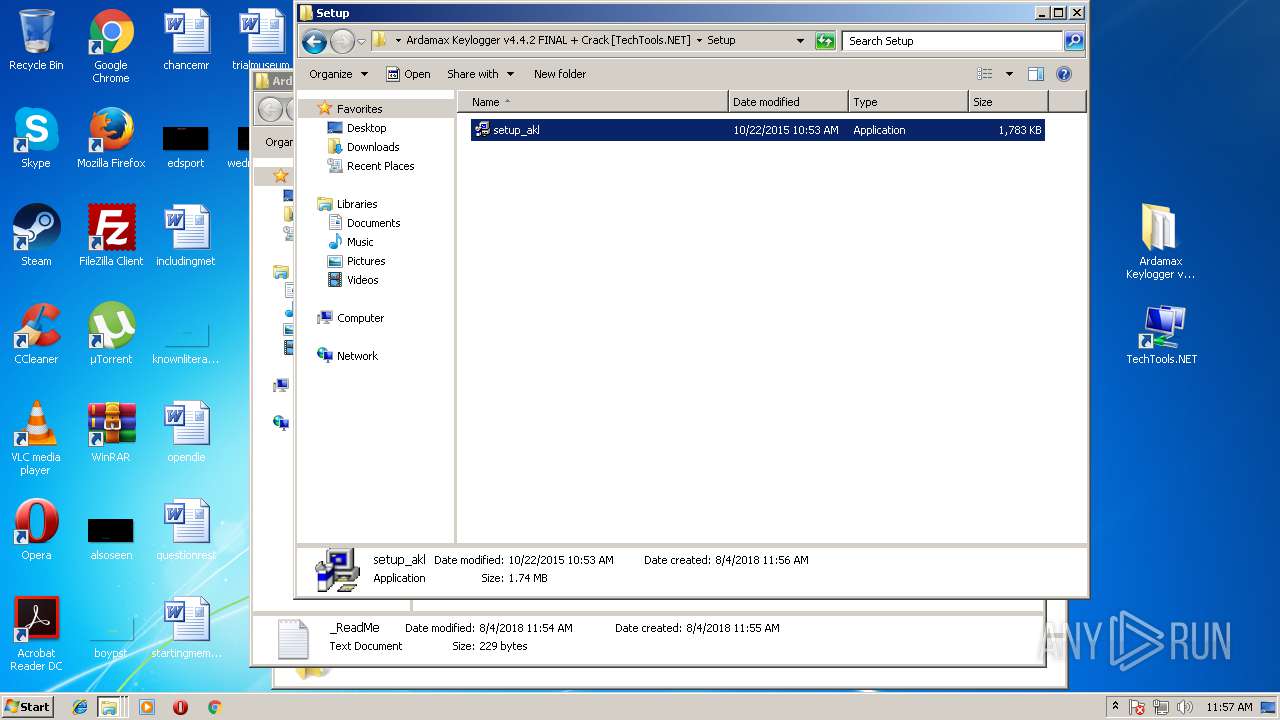Click the Search Setup input field

pyautogui.click(x=952, y=41)
